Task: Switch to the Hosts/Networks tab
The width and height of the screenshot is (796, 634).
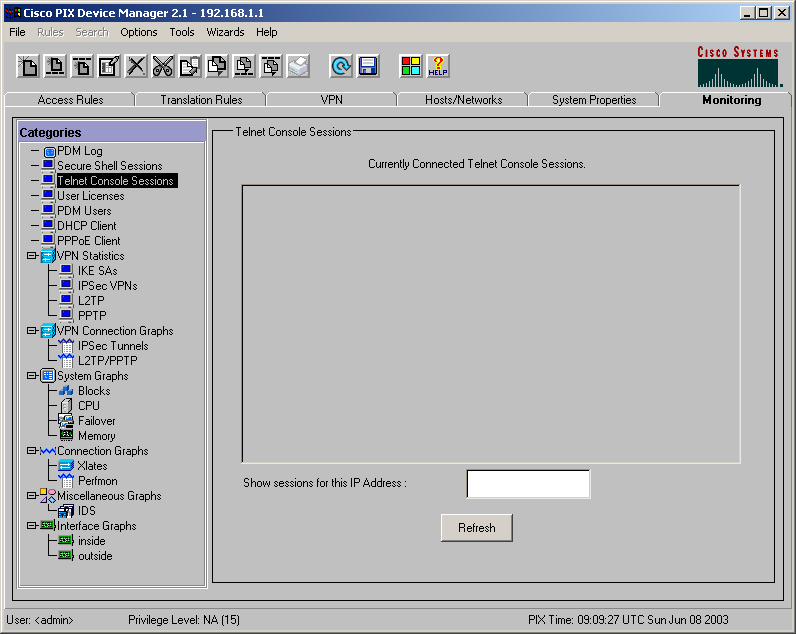Action: [x=463, y=100]
